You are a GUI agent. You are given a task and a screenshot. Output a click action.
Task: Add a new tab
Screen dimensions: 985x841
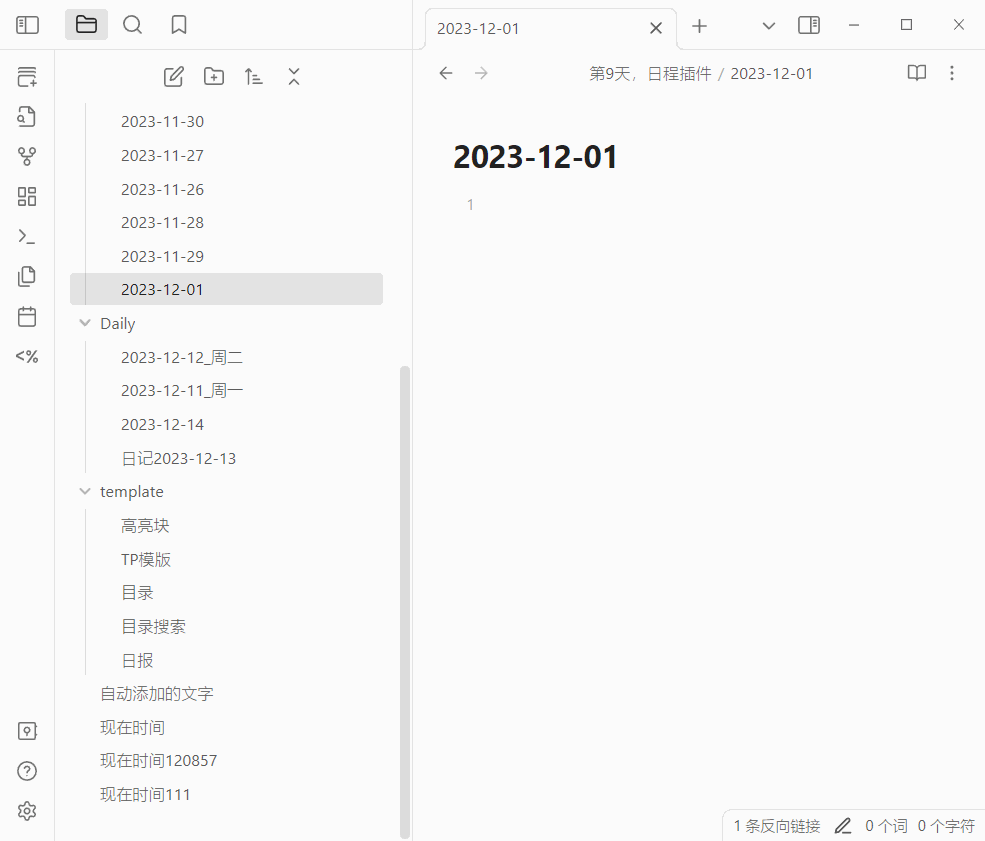point(699,26)
